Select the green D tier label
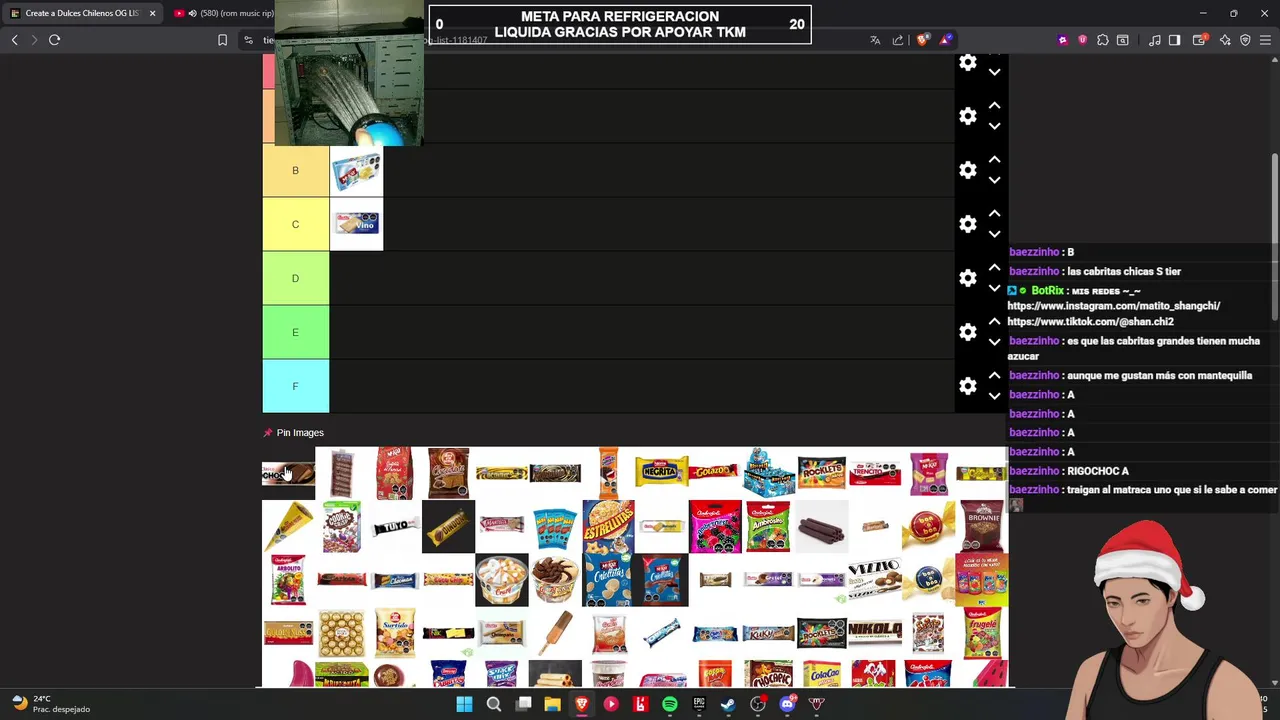The image size is (1280, 720). click(x=295, y=279)
